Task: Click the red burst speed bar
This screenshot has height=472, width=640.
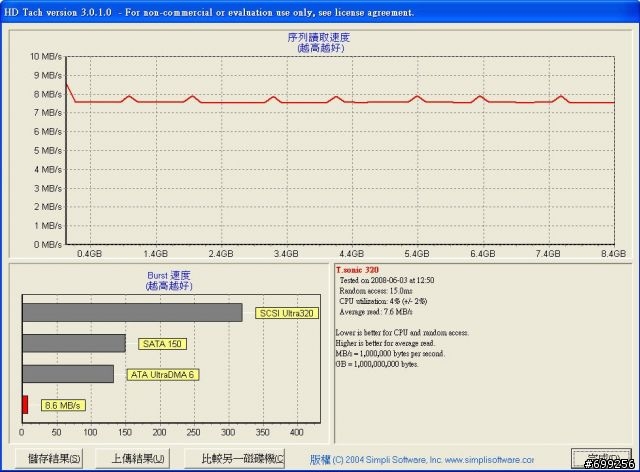Action: click(25, 404)
